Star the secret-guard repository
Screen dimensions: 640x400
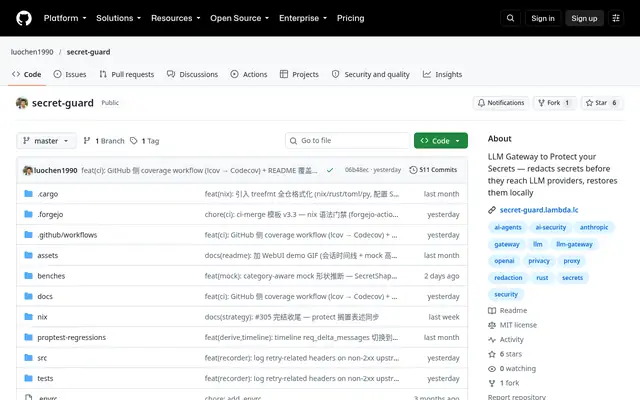602,103
